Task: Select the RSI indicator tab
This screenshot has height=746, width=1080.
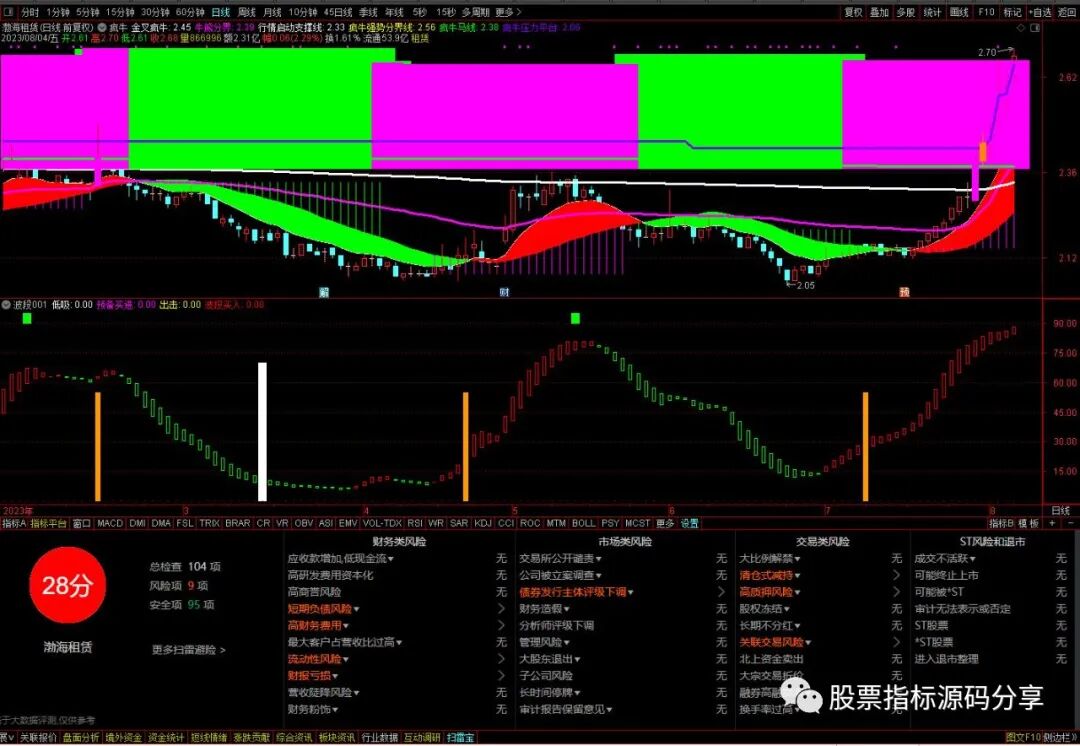Action: 415,524
